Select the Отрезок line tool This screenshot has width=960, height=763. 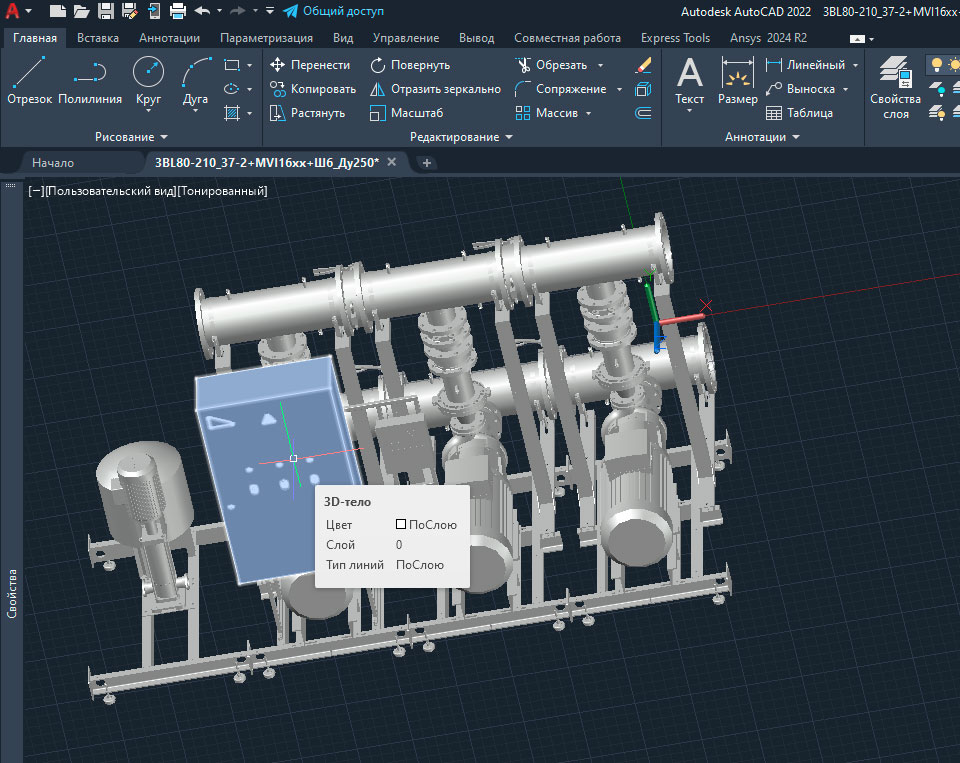tap(29, 80)
